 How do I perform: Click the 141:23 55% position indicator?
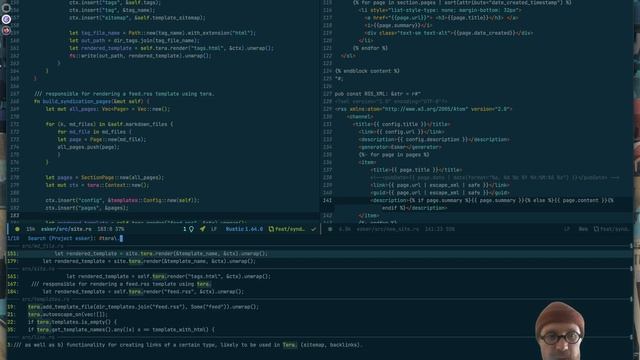coord(440,229)
